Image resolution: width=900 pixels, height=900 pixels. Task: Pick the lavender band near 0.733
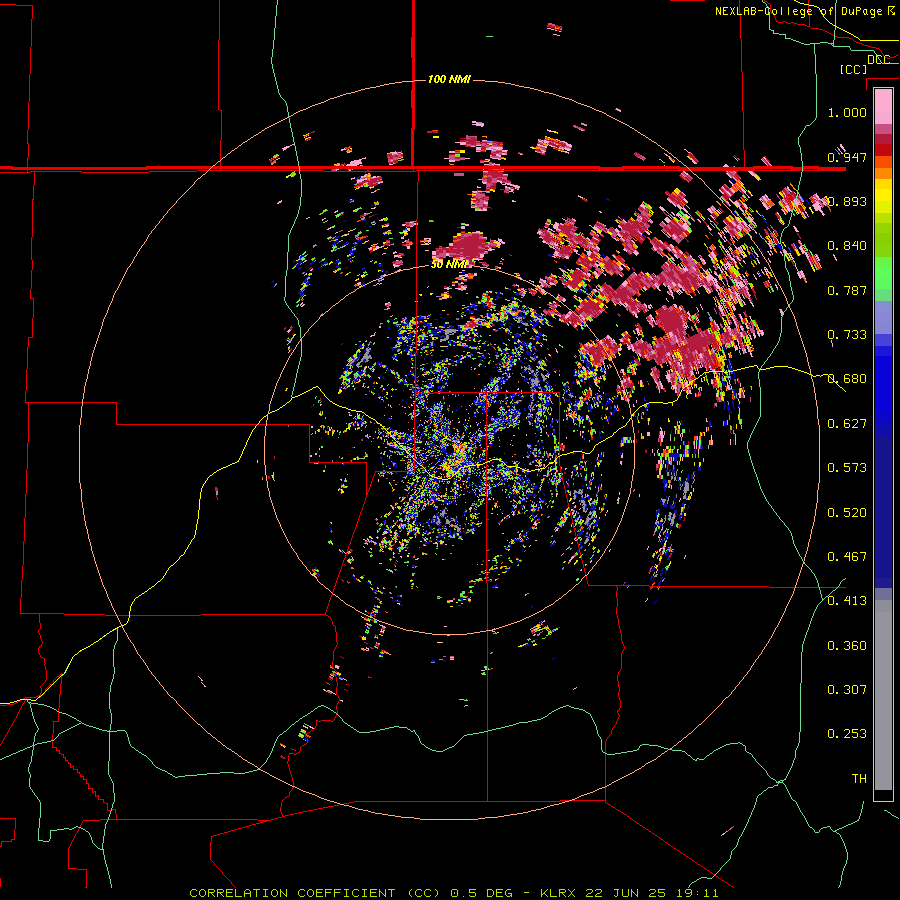(x=883, y=317)
